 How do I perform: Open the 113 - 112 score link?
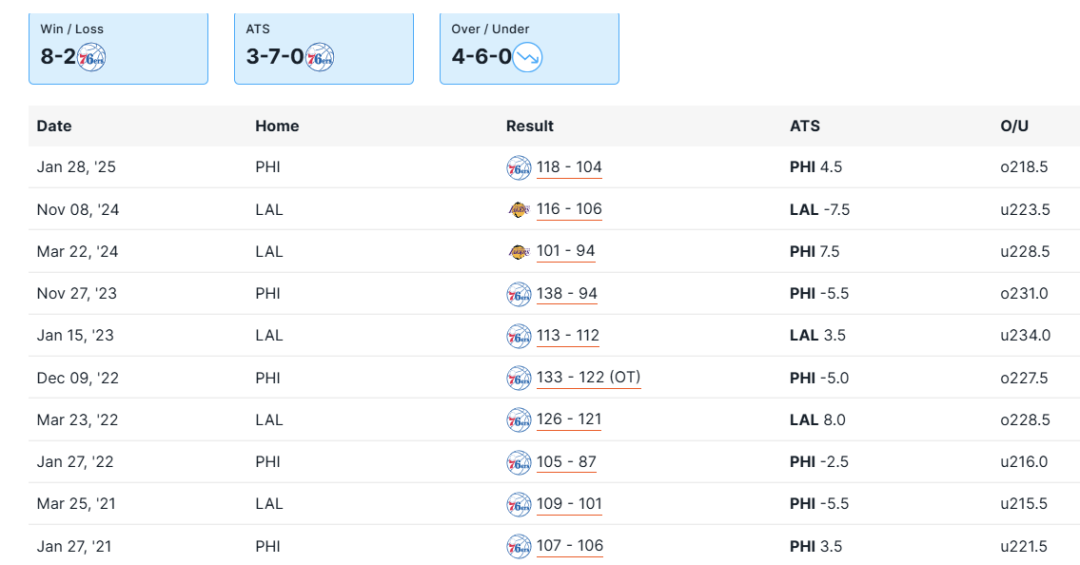(568, 335)
